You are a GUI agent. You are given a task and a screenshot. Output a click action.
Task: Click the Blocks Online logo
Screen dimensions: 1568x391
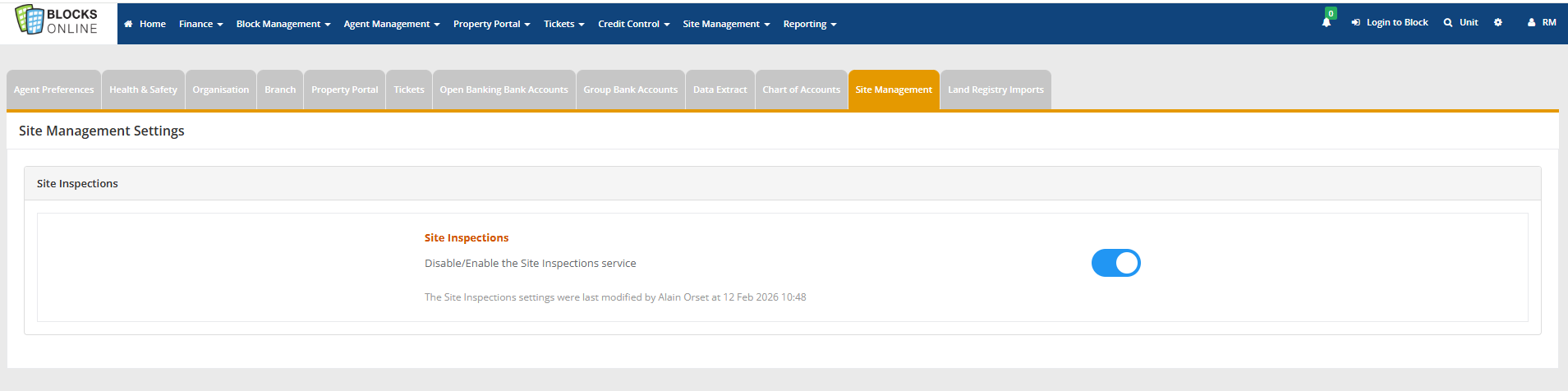coord(57,21)
